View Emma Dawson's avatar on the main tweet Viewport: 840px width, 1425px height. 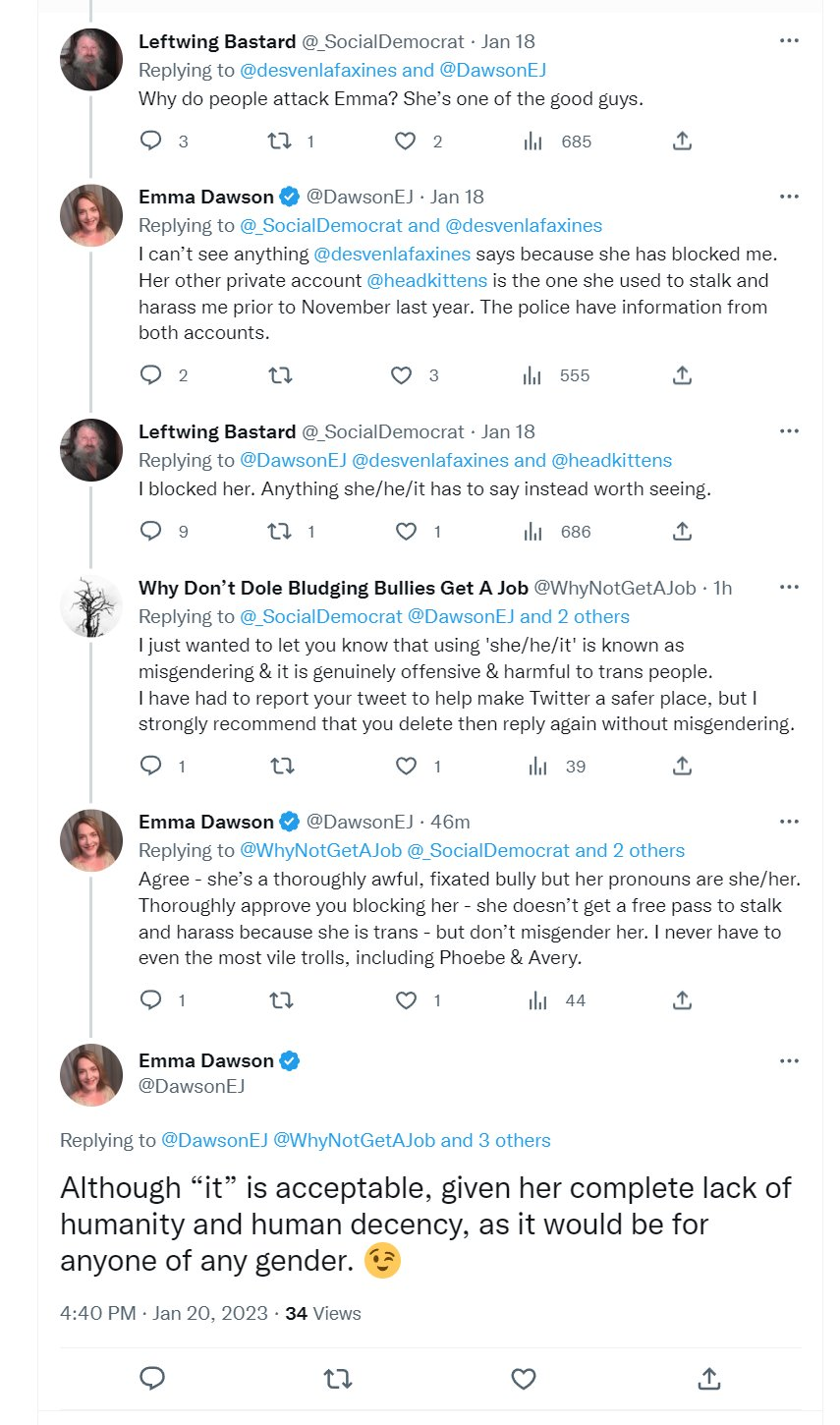coord(91,1075)
